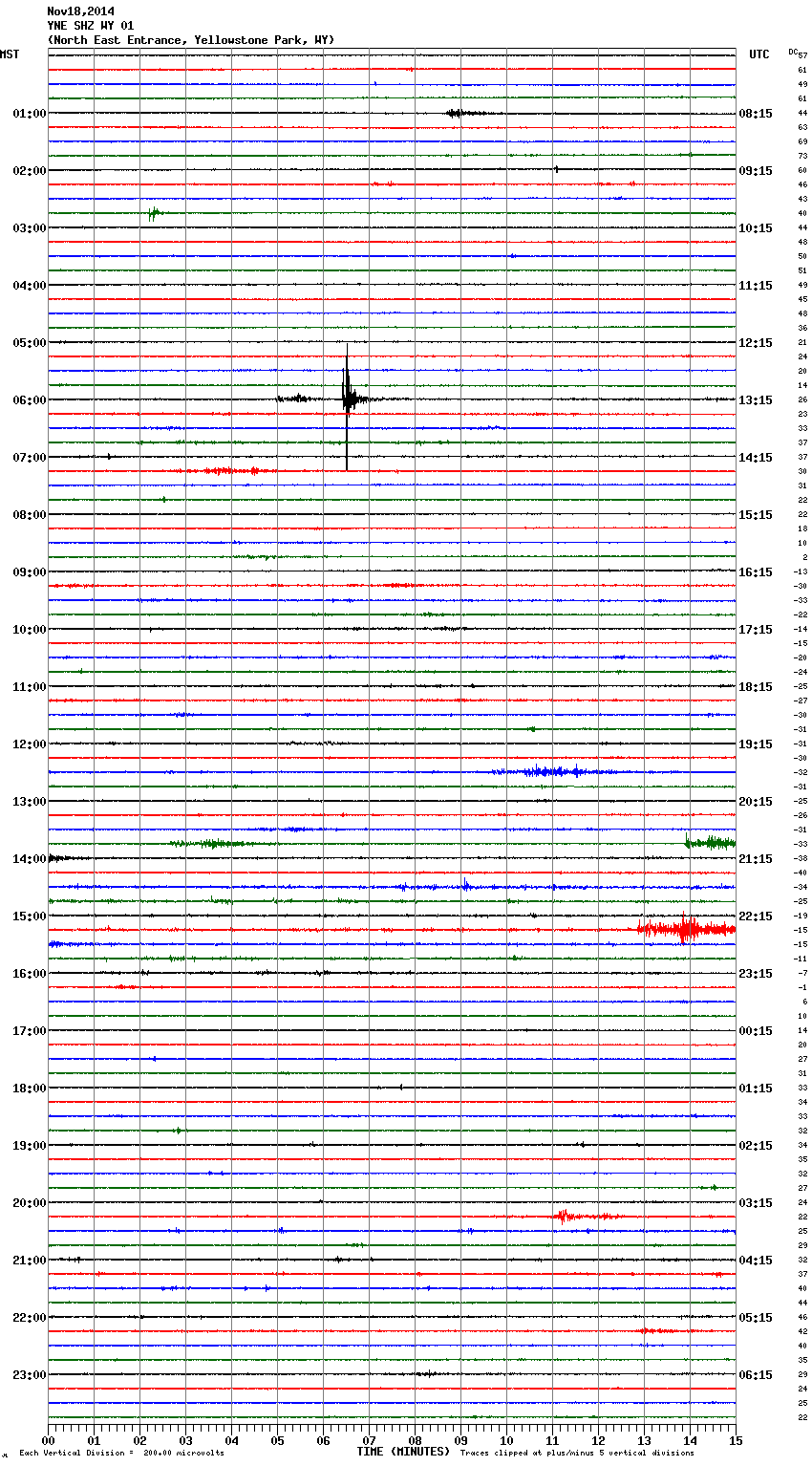Click the 12:00 MST time label

[x=29, y=744]
